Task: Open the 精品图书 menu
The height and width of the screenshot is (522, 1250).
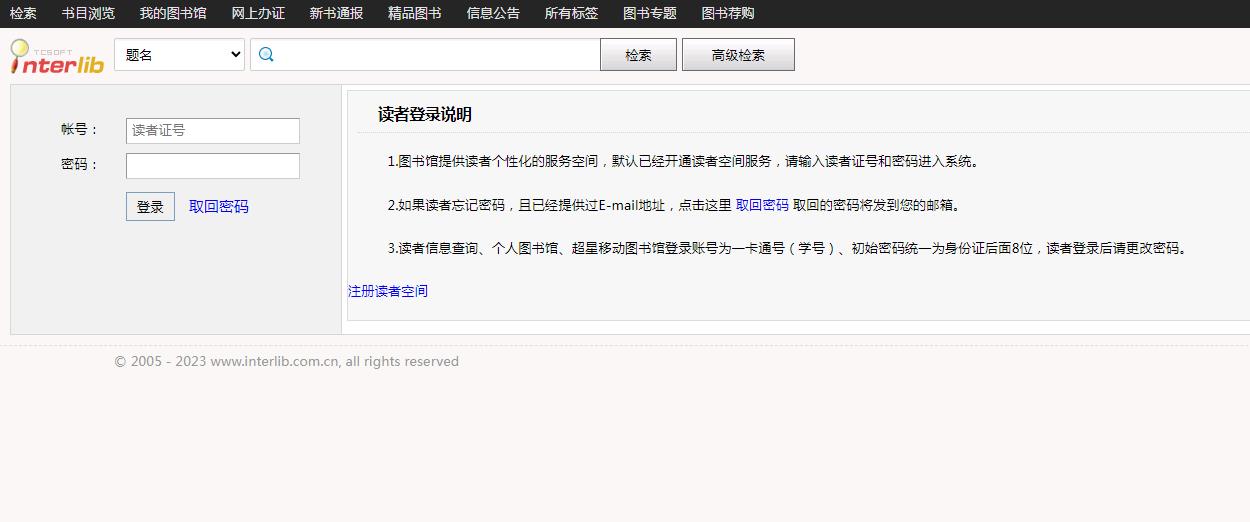Action: tap(414, 13)
